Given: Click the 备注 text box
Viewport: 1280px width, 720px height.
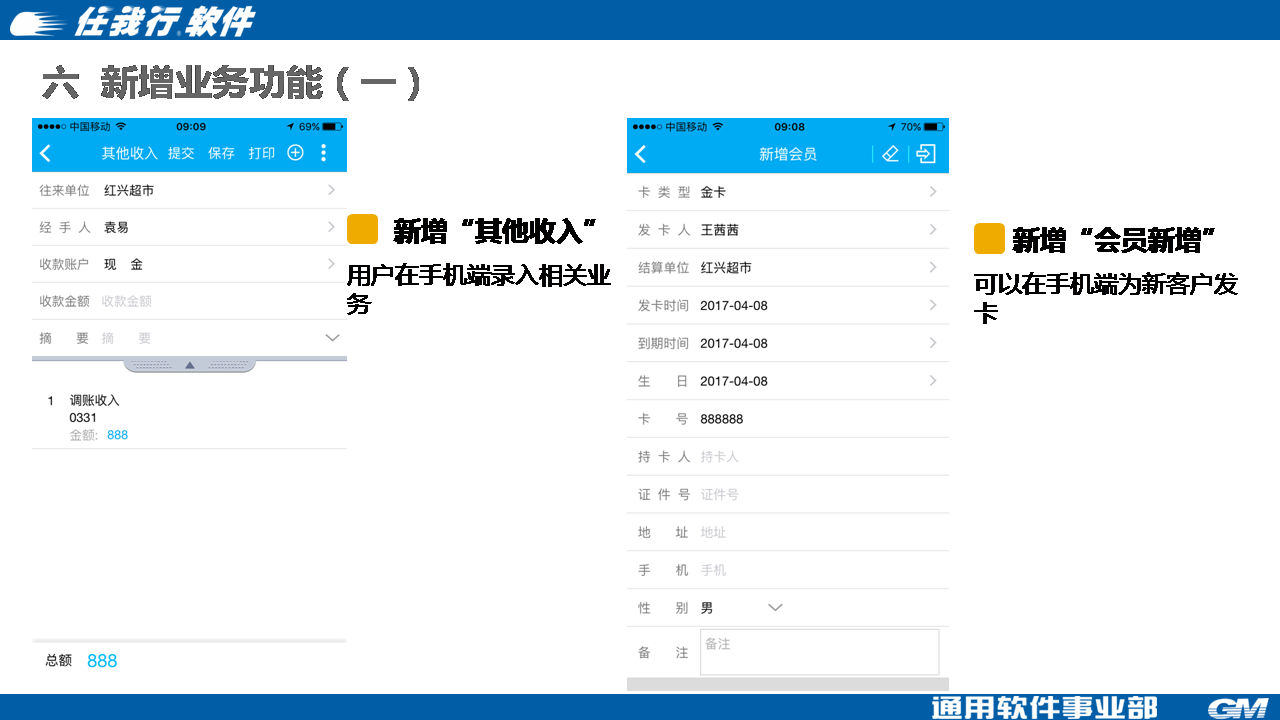Looking at the screenshot, I should pyautogui.click(x=819, y=652).
